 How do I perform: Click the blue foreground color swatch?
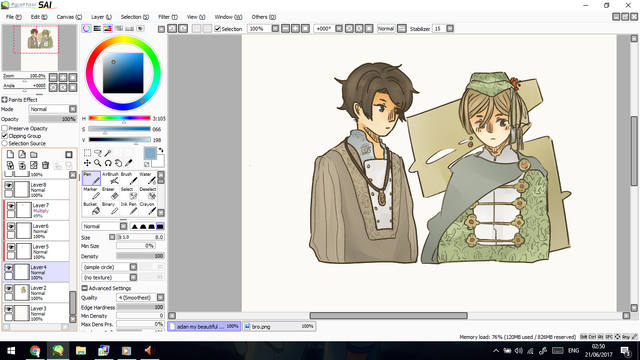[x=150, y=153]
